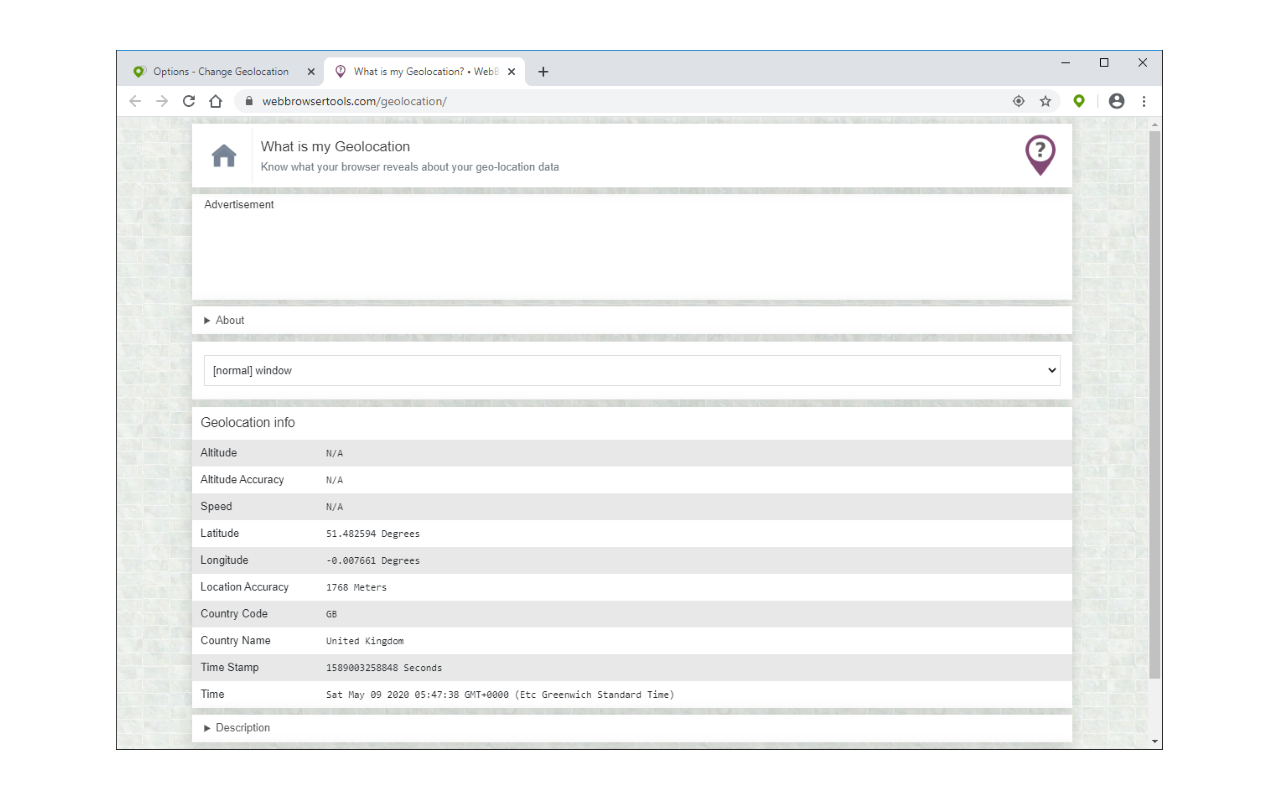Image resolution: width=1280 pixels, height=800 pixels.
Task: Open Chrome's three-dot menu
Action: pos(1143,101)
